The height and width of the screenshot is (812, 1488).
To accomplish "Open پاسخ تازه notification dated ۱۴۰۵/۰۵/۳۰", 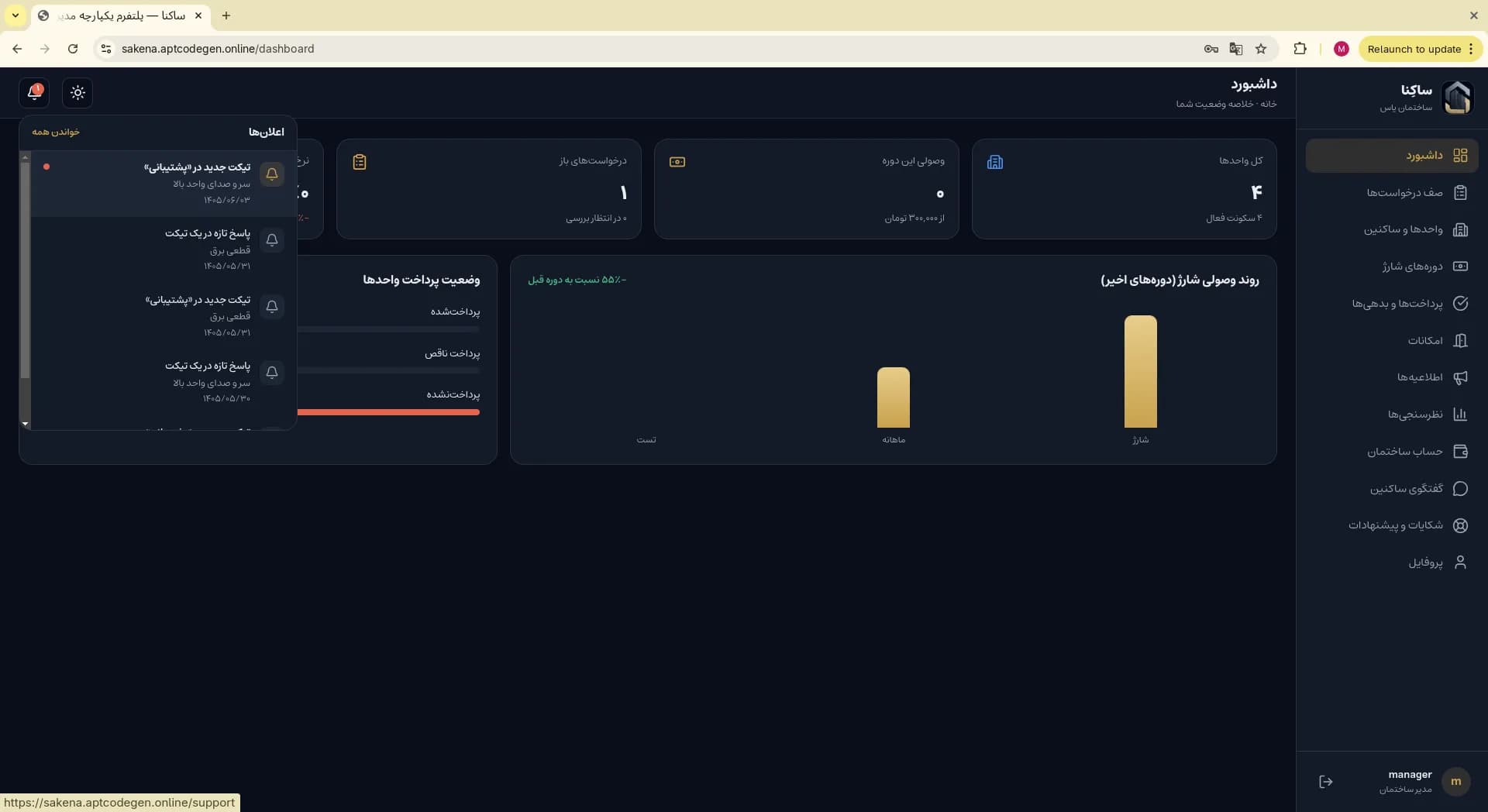I will click(x=164, y=382).
